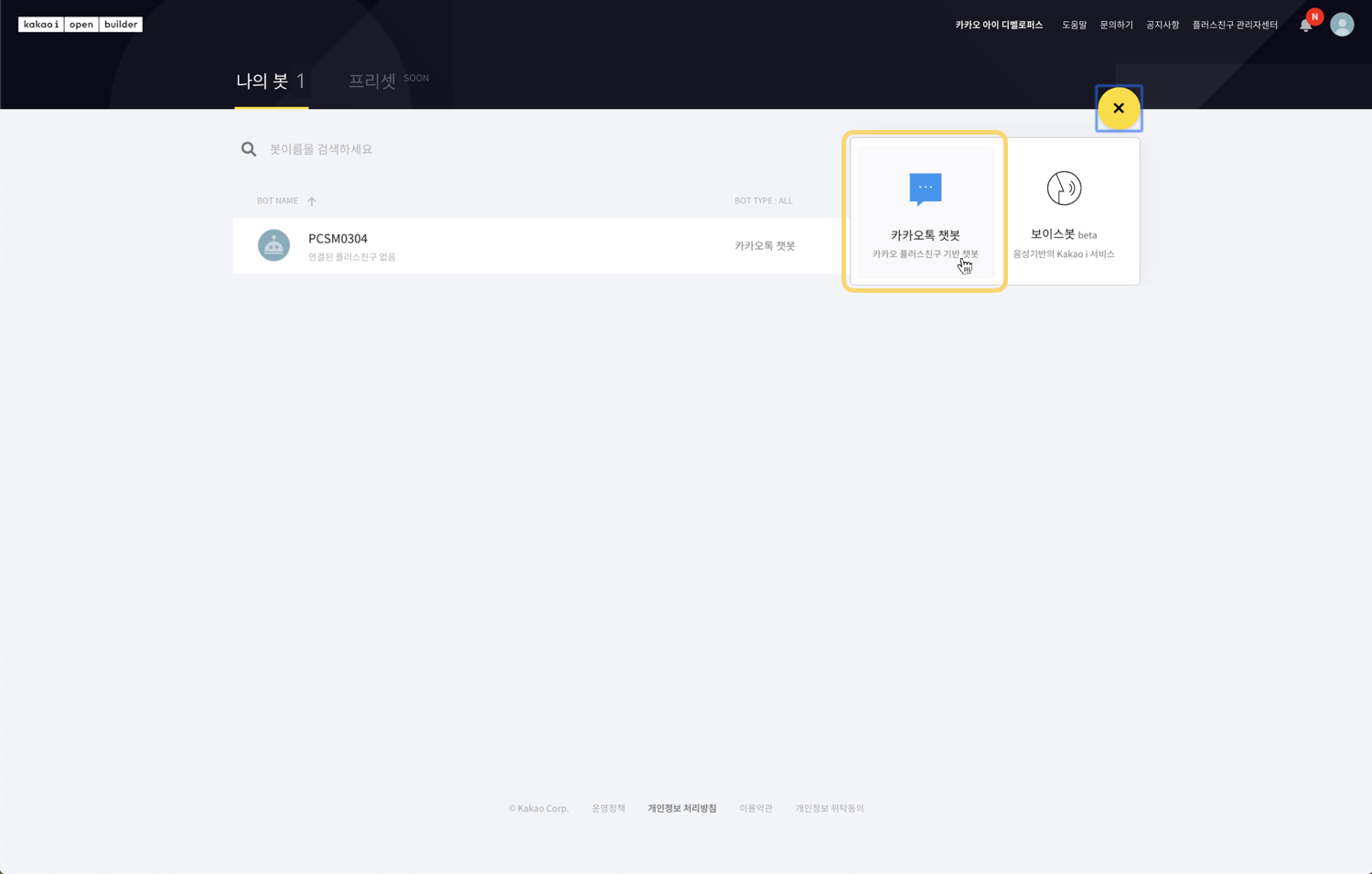Open 개인정보 처리방침 footer link

682,808
